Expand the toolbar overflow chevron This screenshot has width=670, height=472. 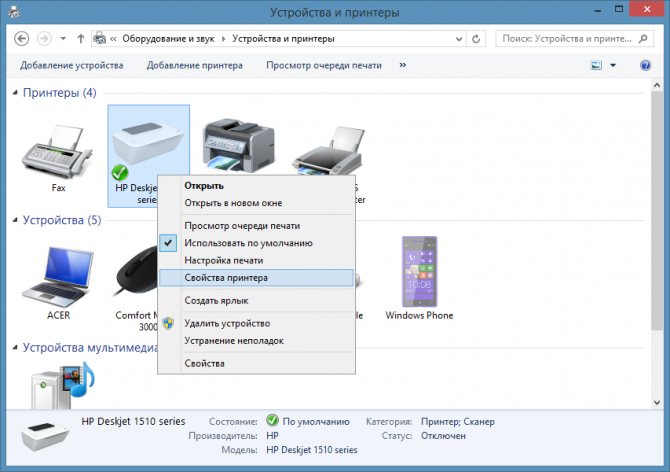tap(403, 65)
